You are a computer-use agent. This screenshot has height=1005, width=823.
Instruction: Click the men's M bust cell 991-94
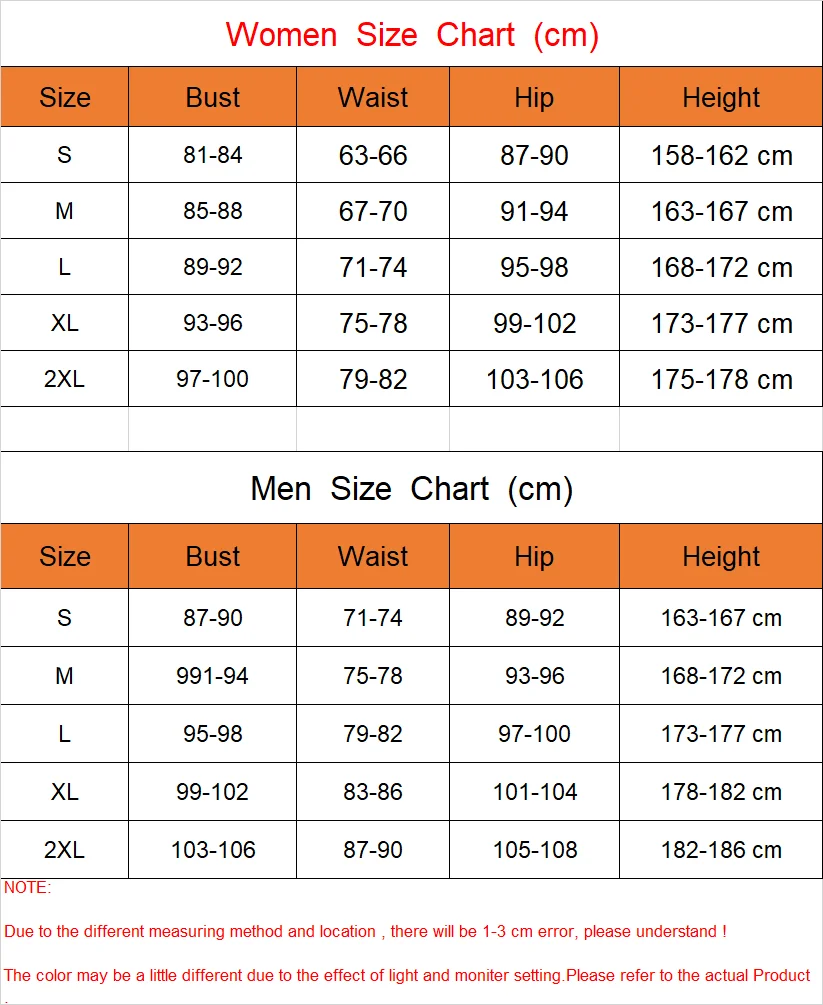pos(213,676)
